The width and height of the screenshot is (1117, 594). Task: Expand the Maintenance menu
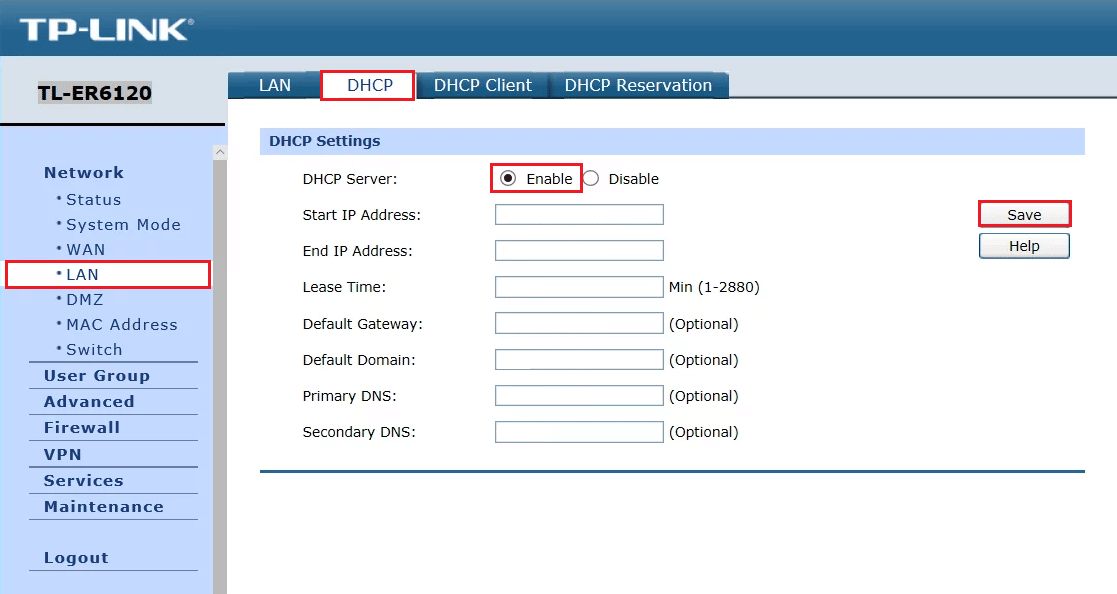coord(103,506)
